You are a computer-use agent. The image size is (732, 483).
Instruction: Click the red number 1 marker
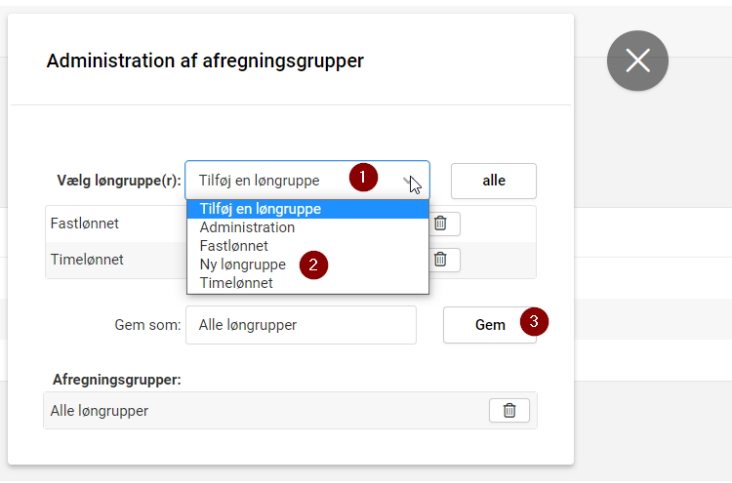[x=363, y=177]
